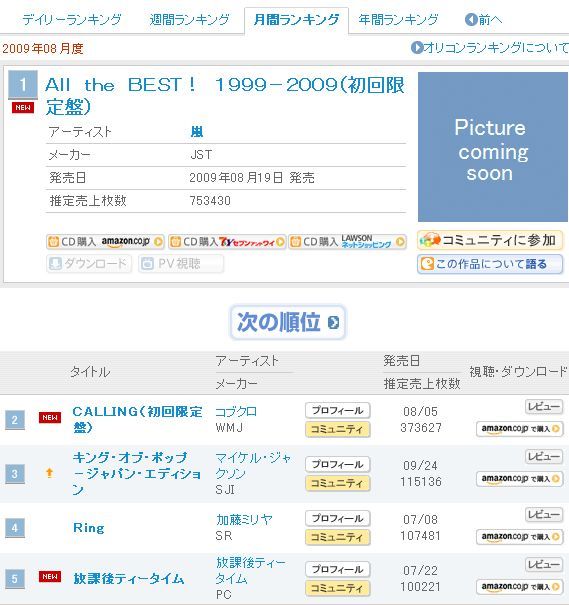
Task: Open the Picture coming soon thumbnail
Action: tap(493, 147)
